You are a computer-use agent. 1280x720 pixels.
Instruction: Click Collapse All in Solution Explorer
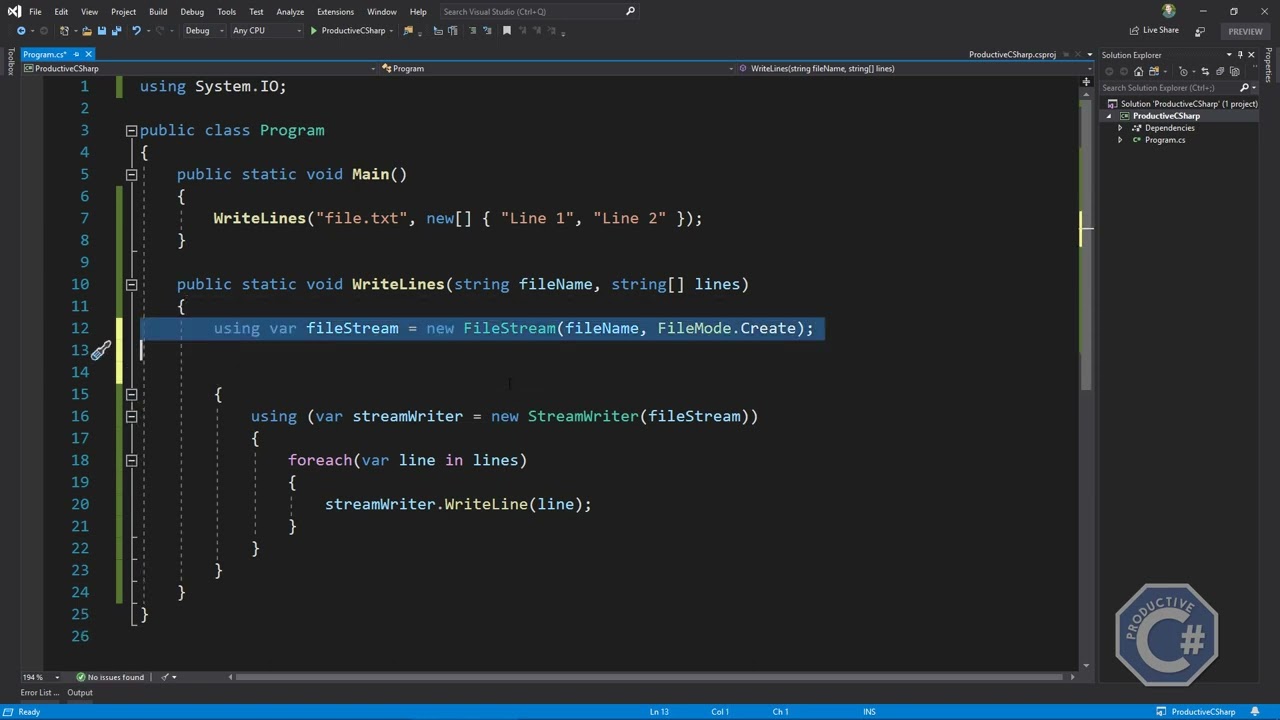(1220, 72)
